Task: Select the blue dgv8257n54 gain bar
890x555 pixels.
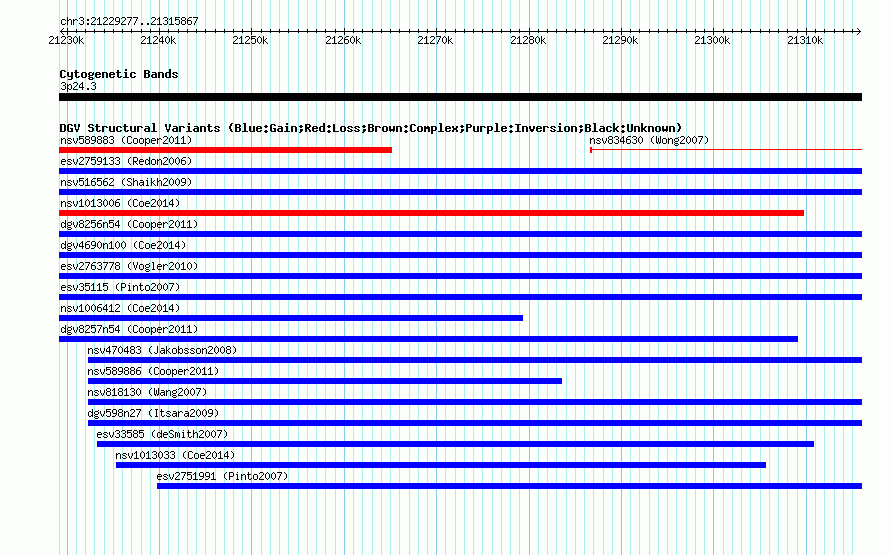Action: 429,339
